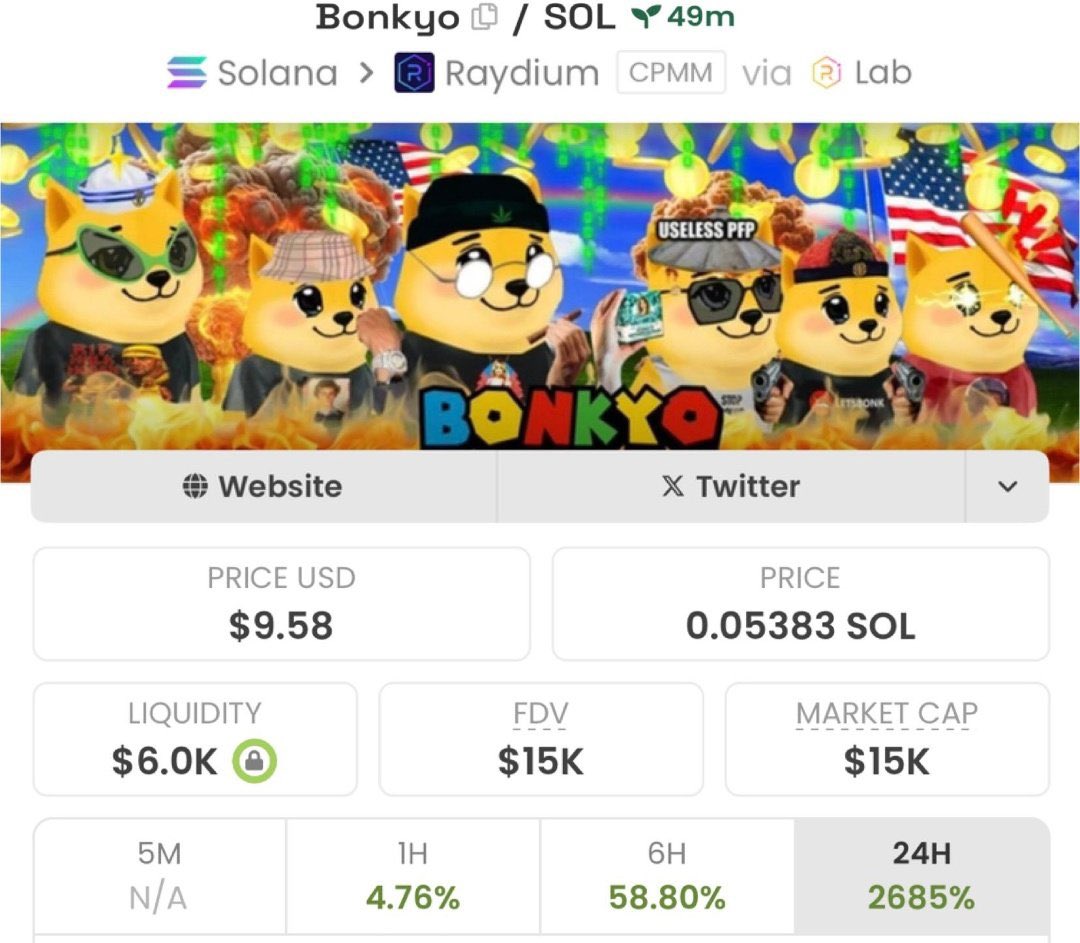Open the Twitter button
Viewport: 1080px width, 943px height.
click(x=731, y=486)
